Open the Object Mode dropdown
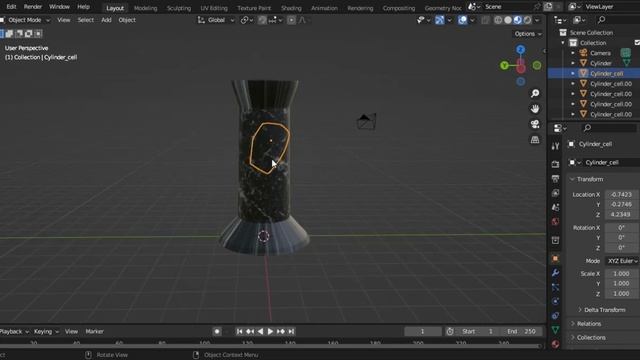640x360 pixels. click(25, 20)
